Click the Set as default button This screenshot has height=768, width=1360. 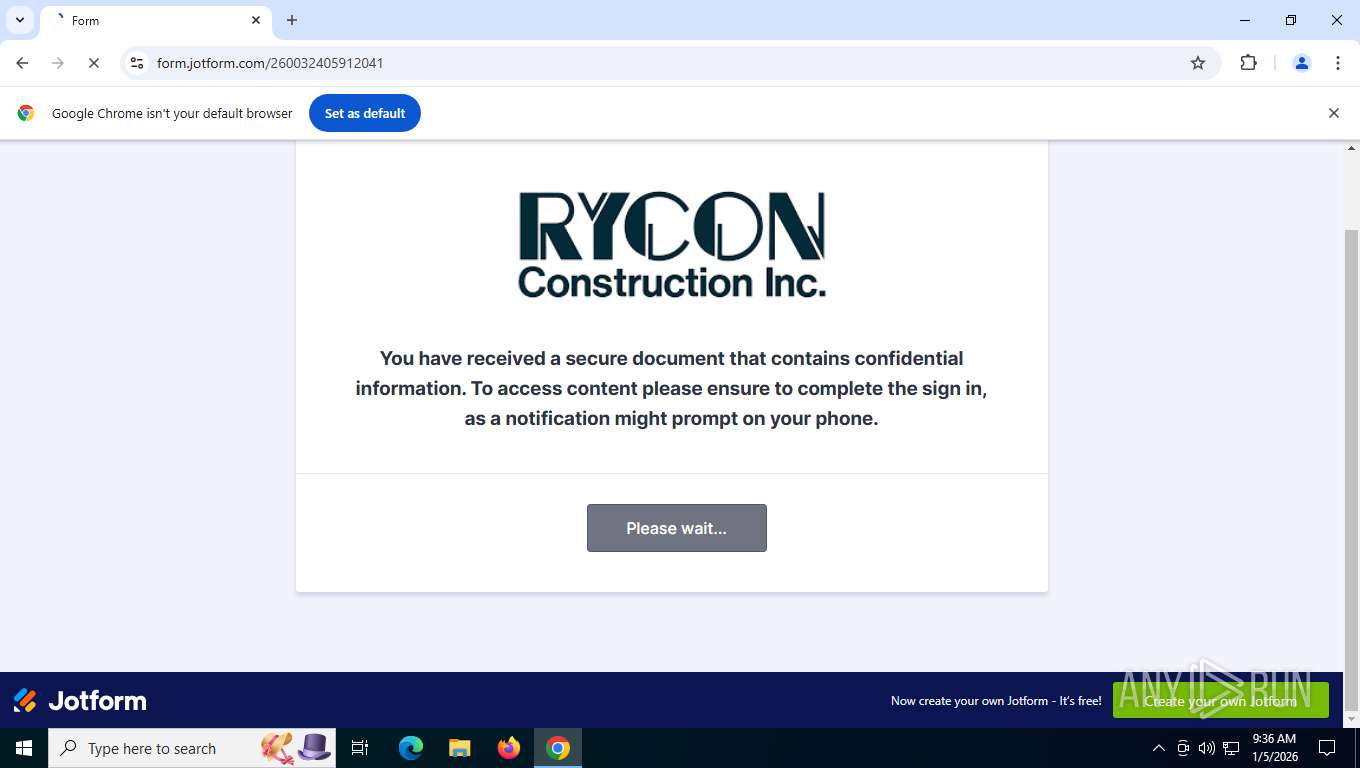point(365,113)
